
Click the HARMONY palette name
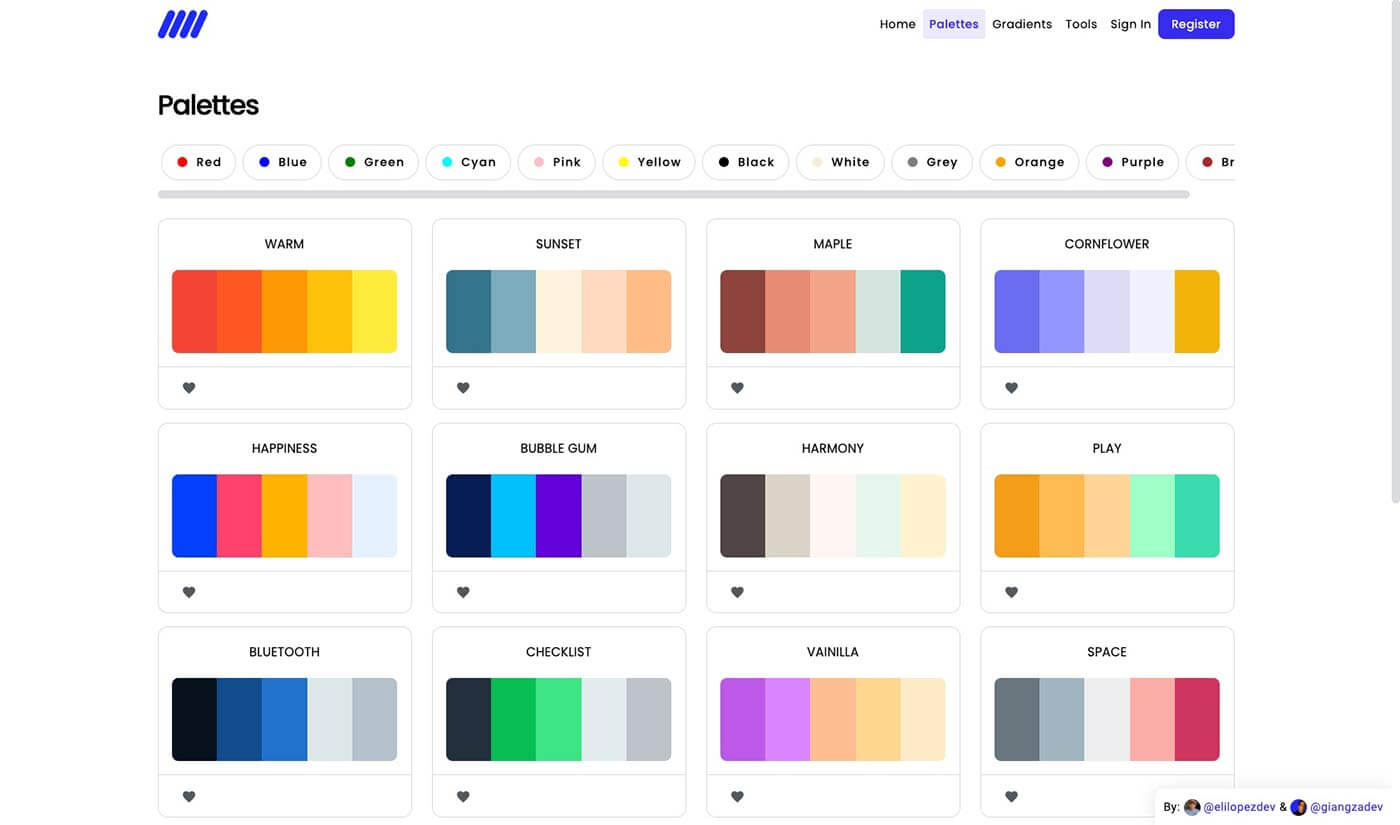(832, 448)
